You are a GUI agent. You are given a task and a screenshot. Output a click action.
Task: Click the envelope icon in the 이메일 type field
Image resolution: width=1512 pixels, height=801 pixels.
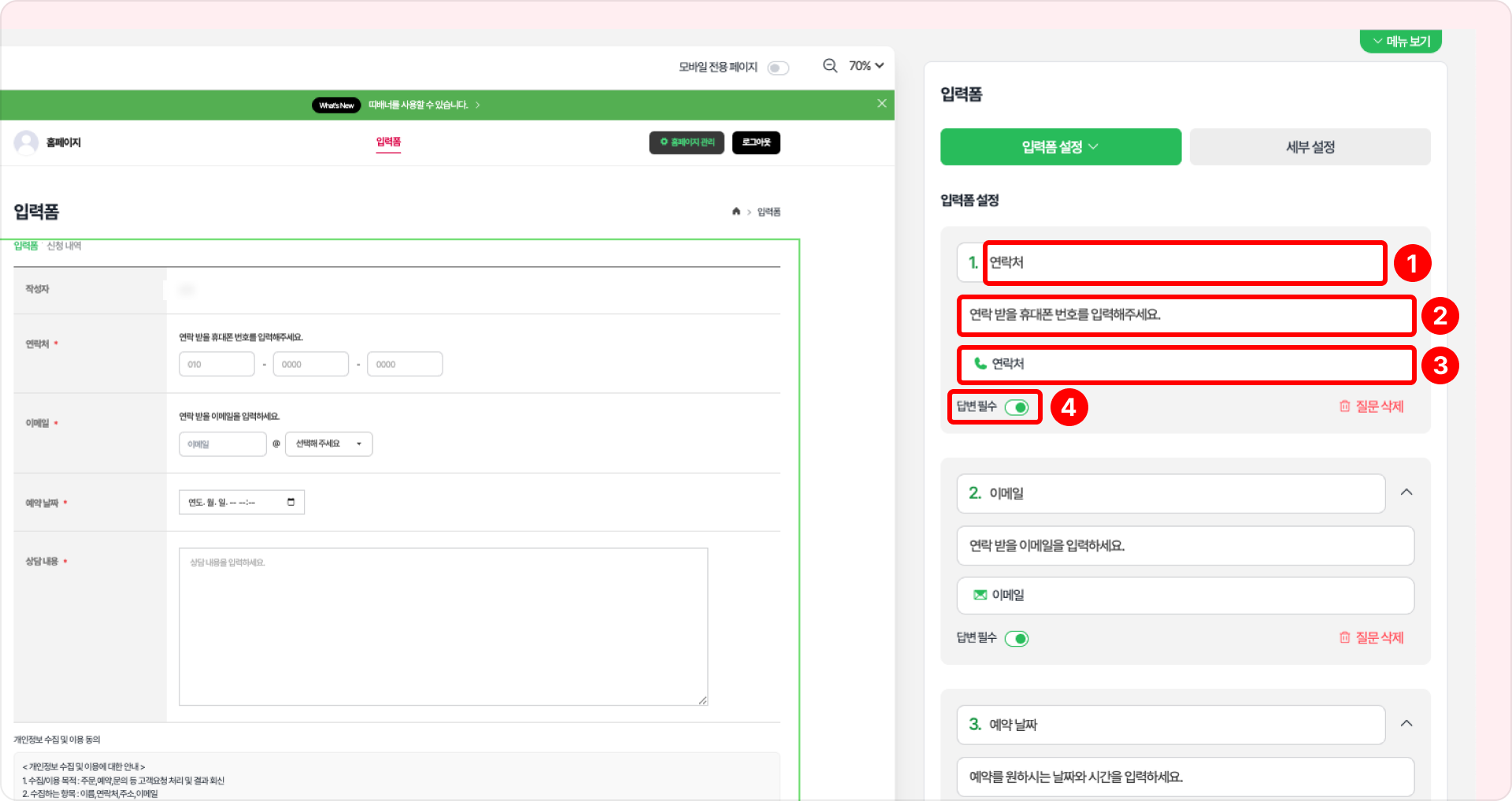pos(980,595)
